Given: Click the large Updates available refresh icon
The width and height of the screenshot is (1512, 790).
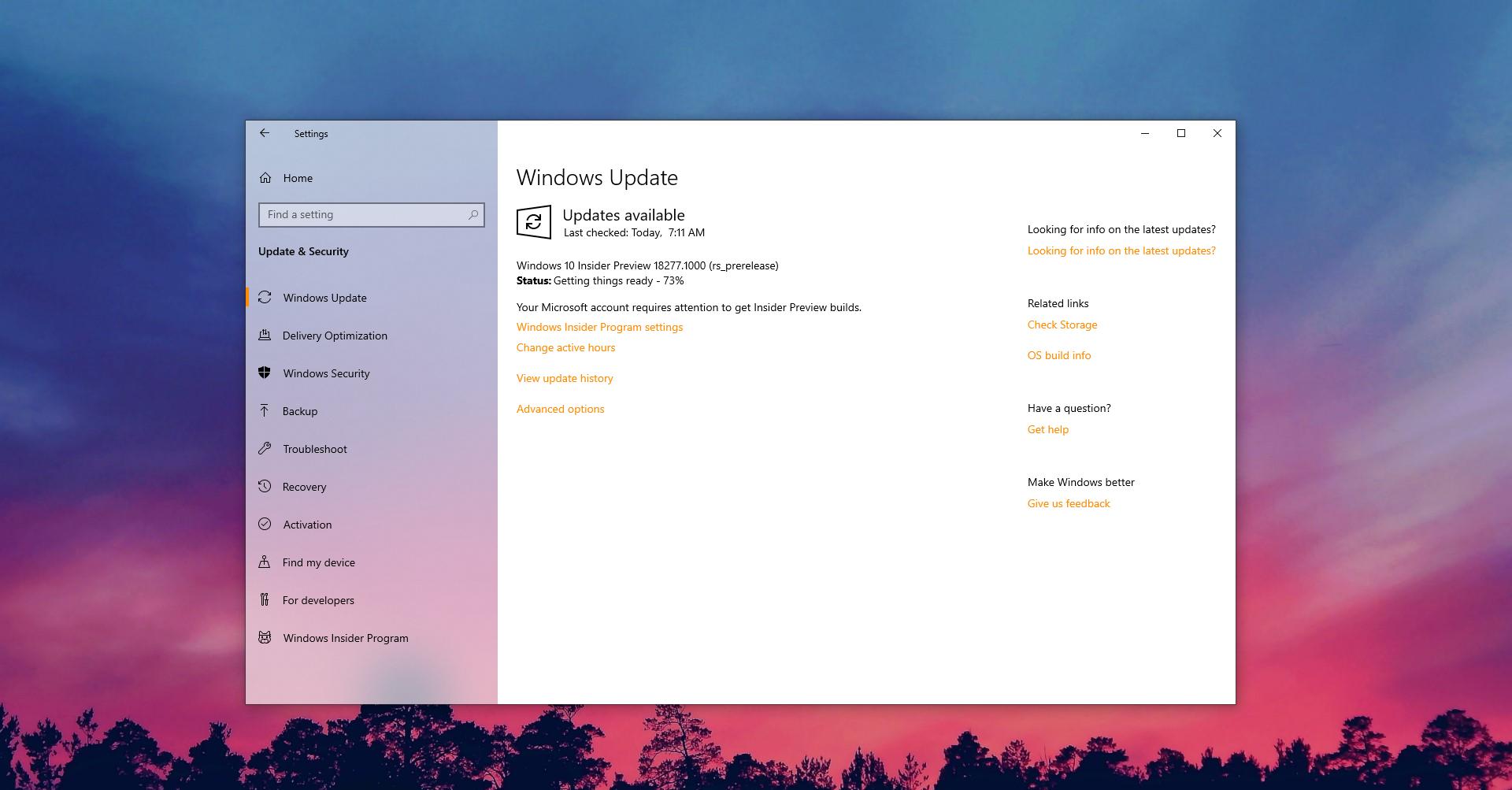Looking at the screenshot, I should pos(533,222).
